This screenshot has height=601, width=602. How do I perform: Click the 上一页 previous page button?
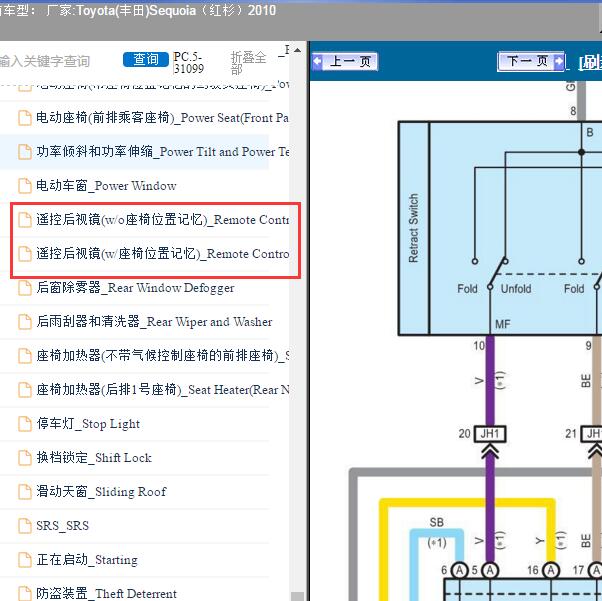click(345, 61)
